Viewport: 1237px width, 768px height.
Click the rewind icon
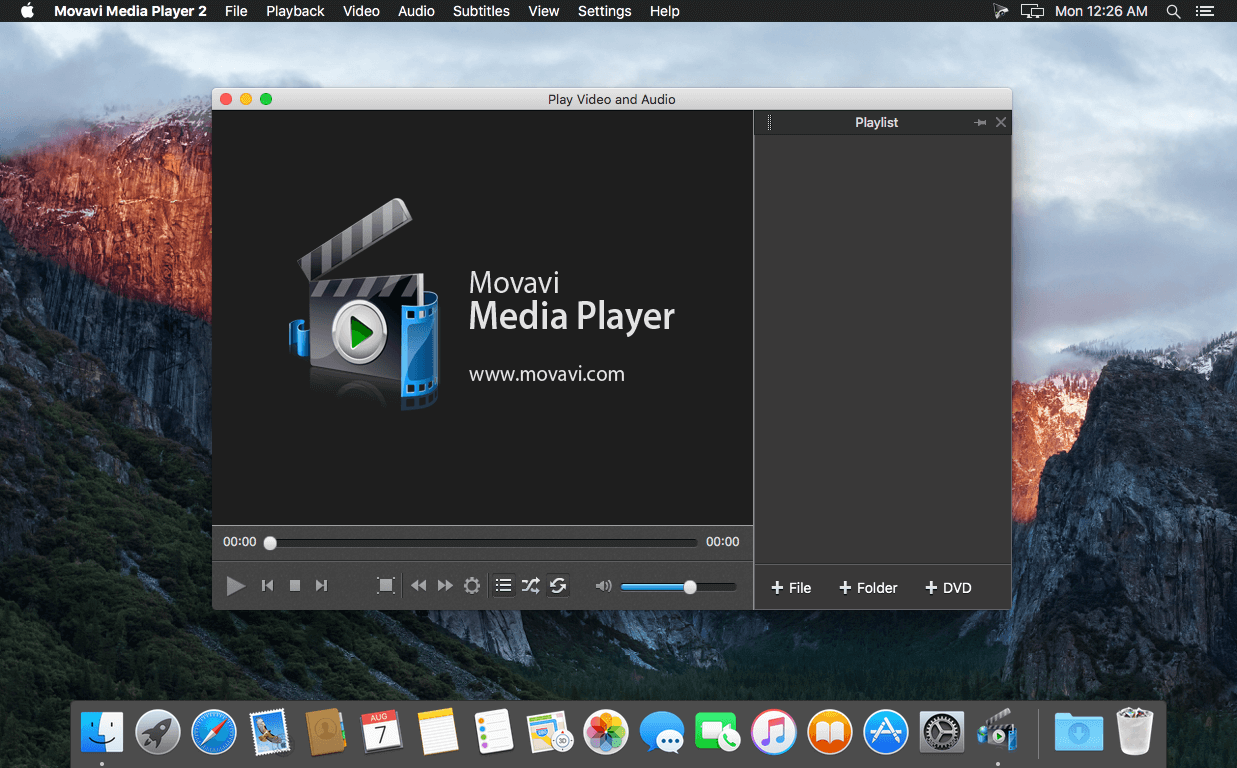(x=419, y=586)
